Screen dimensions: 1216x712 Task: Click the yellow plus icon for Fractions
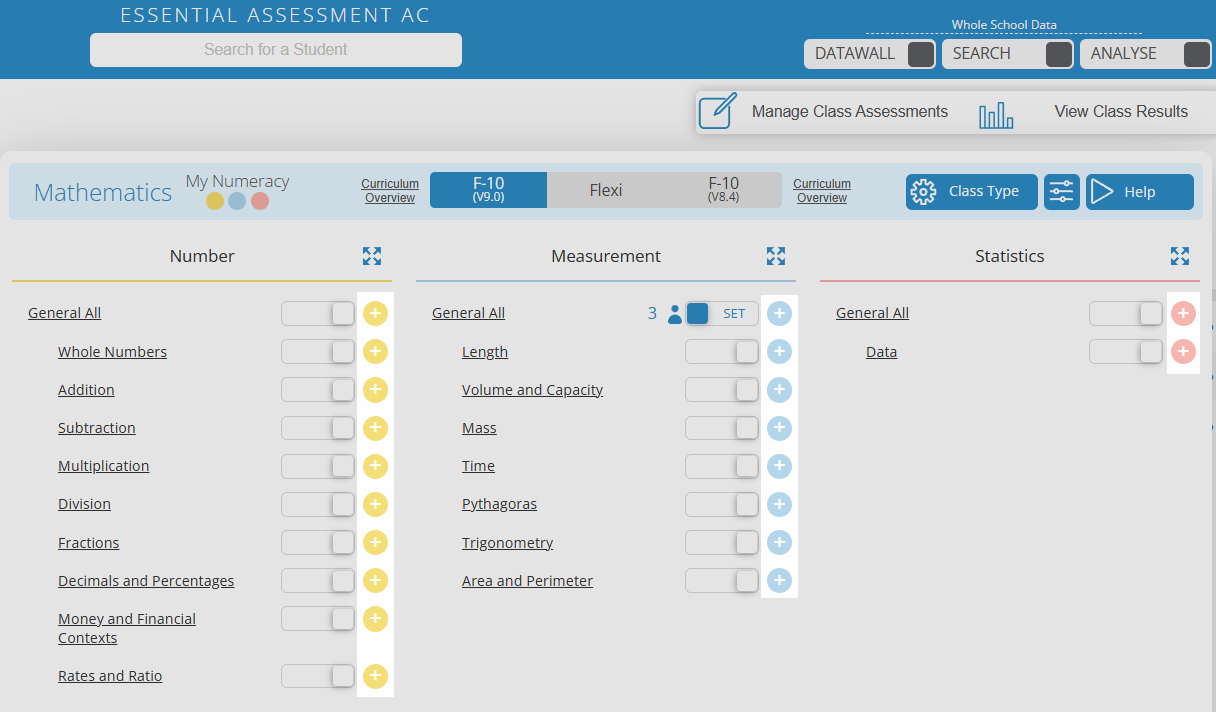point(375,542)
